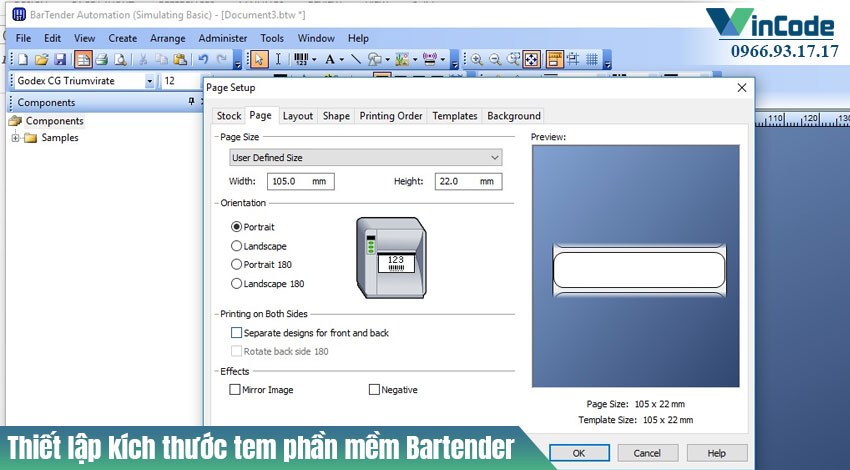Open the Shape tool dropdown arrow
This screenshot has width=850, height=470.
(387, 60)
